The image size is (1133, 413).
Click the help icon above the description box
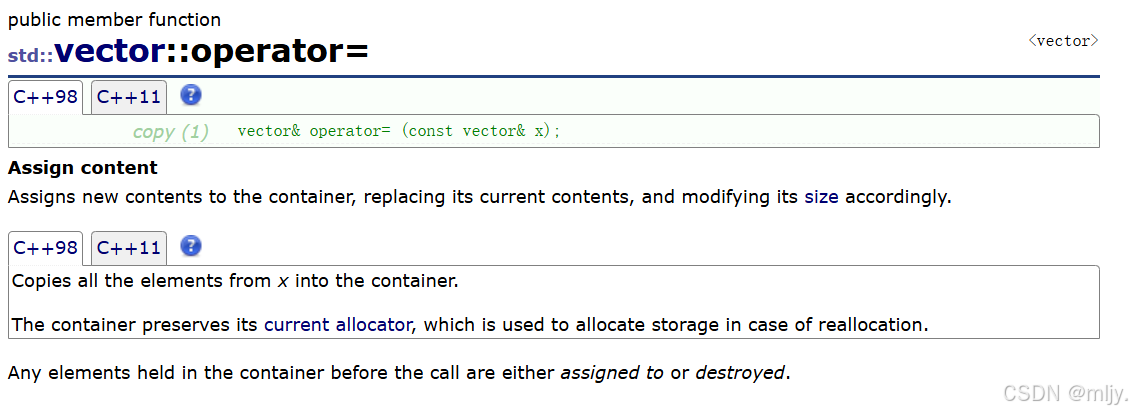pos(191,246)
